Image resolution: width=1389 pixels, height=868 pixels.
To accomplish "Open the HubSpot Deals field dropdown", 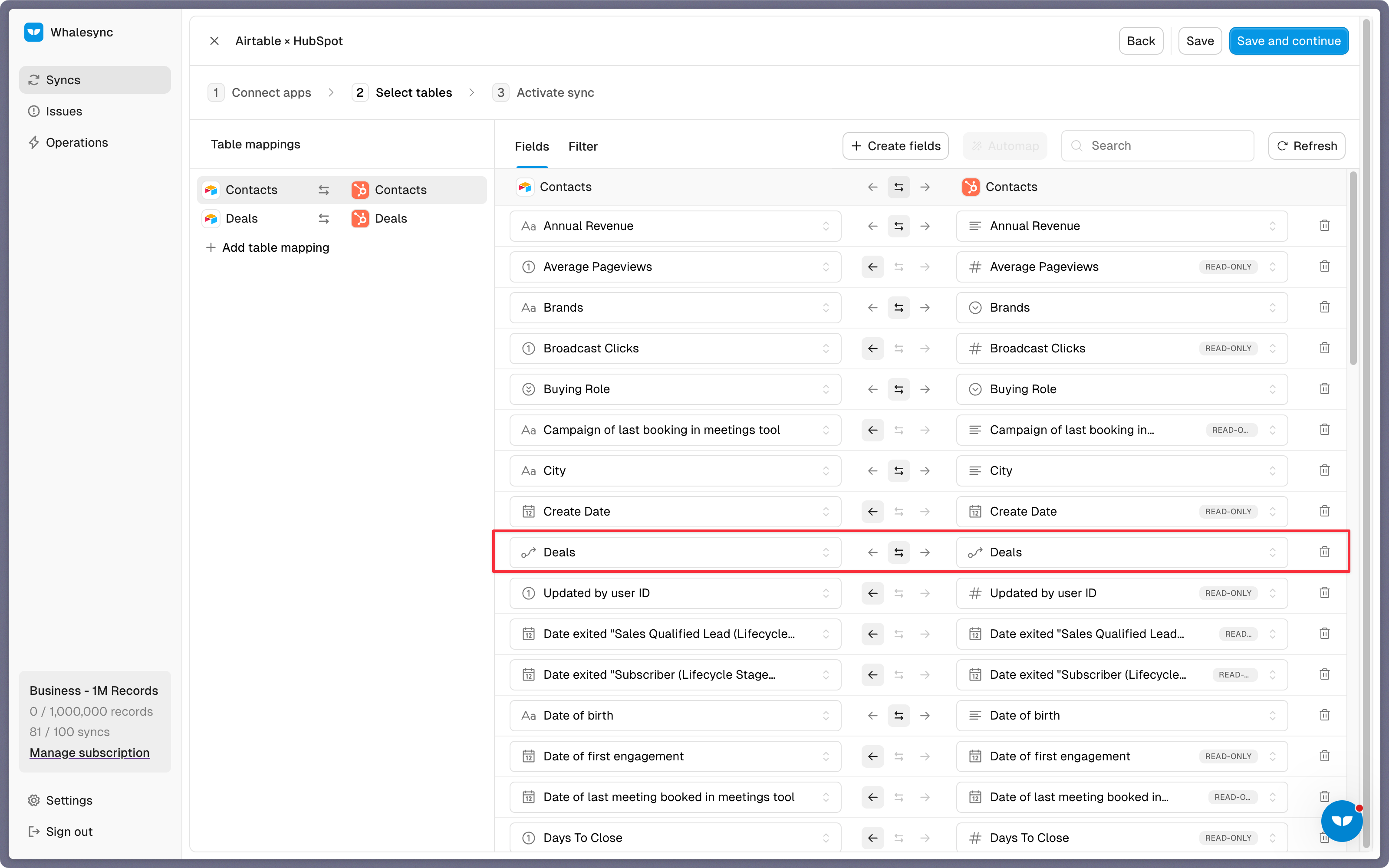I will click(1122, 552).
